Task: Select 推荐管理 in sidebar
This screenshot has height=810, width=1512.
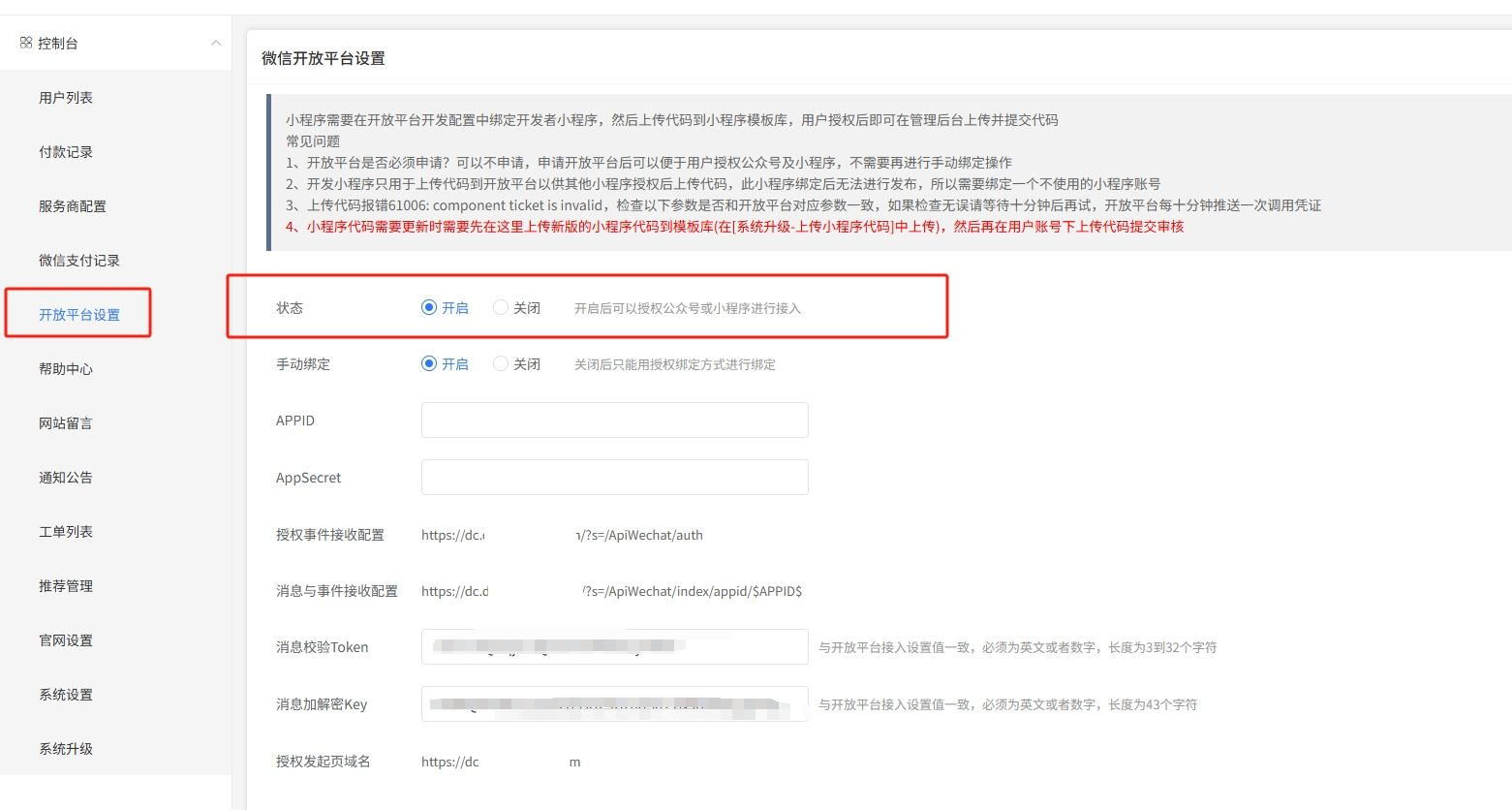Action: [66, 586]
